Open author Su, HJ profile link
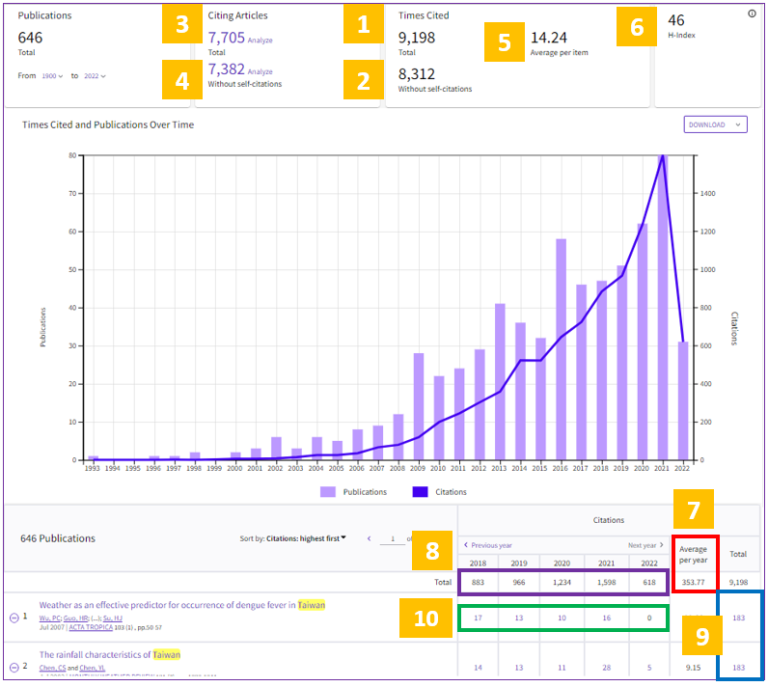768x687 pixels. click(113, 618)
